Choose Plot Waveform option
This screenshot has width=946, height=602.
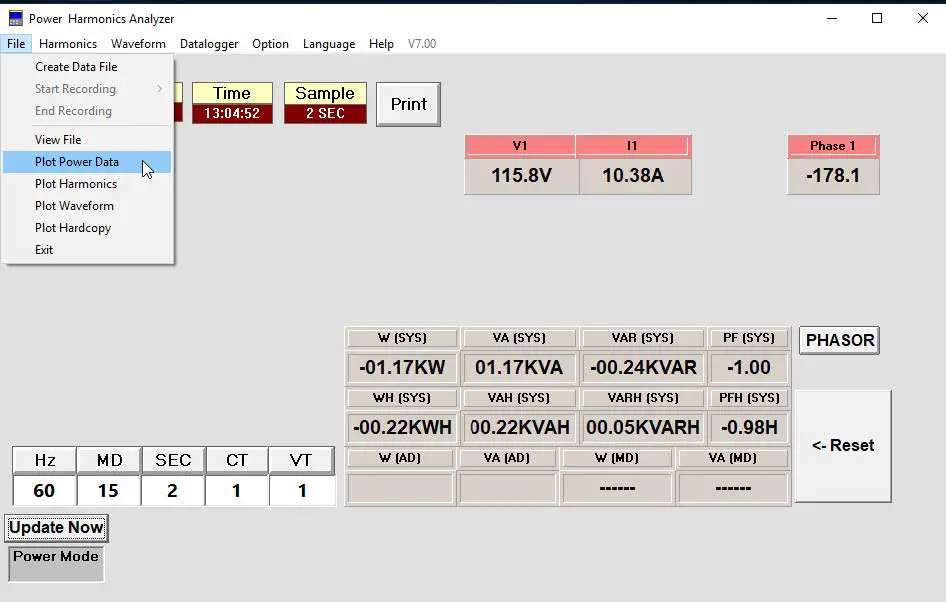tap(76, 205)
